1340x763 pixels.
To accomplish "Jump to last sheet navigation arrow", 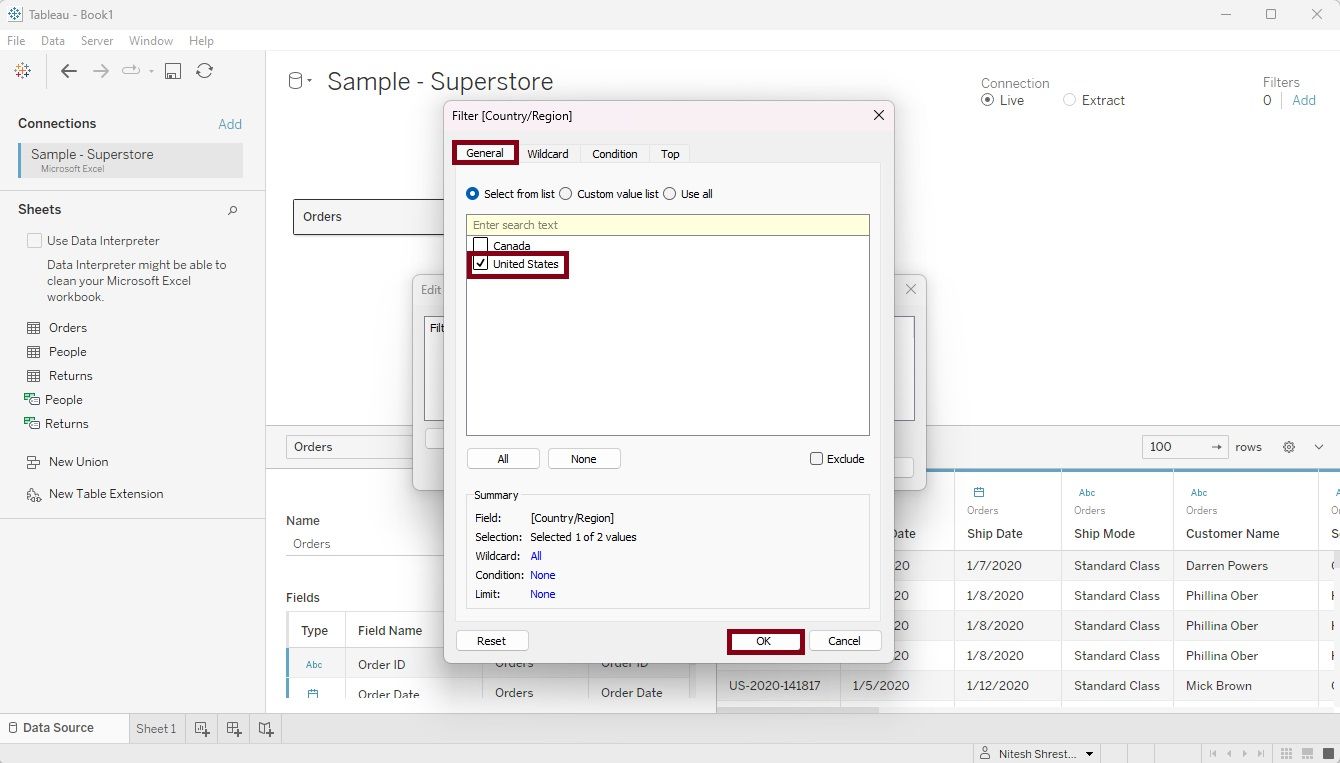I will (1260, 754).
